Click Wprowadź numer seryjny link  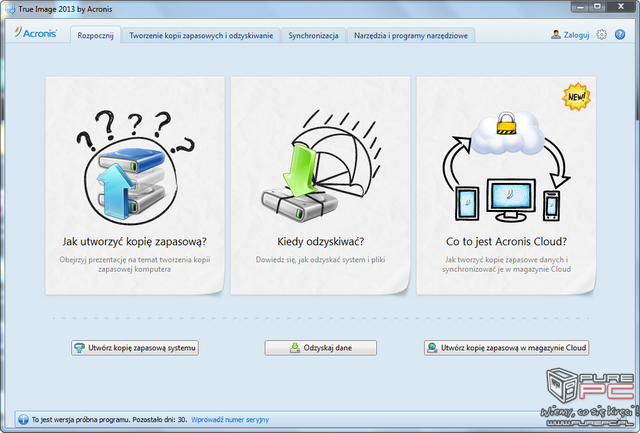coord(230,419)
